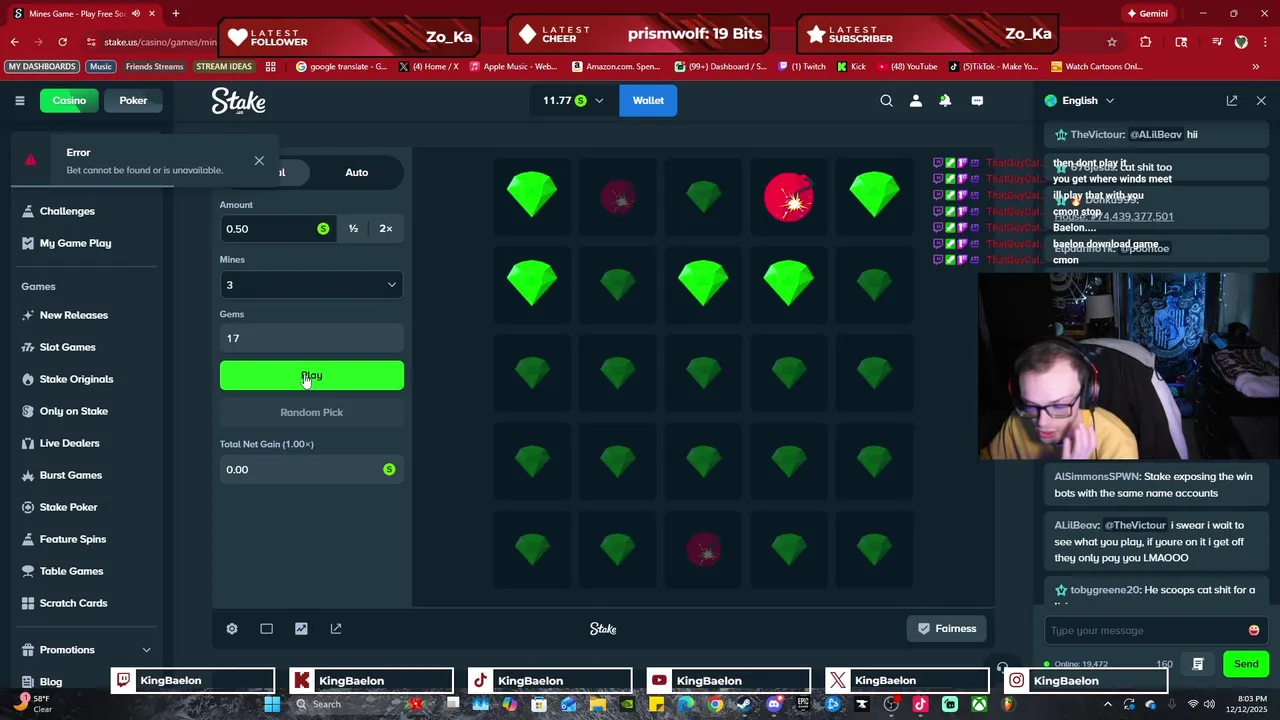1280x720 pixels.
Task: Open Friends Streams bookmark group
Action: pos(154,66)
